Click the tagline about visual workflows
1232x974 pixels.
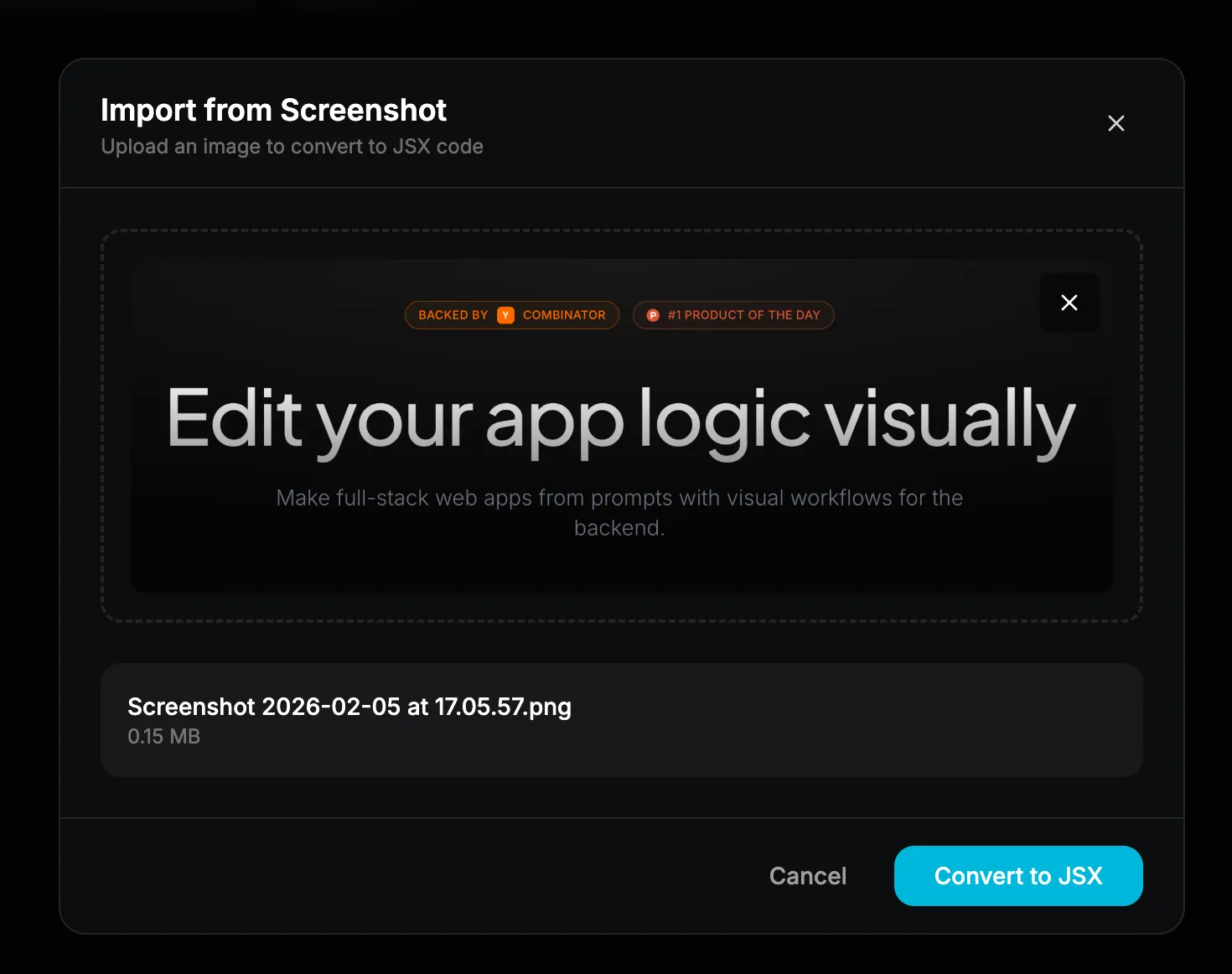620,512
